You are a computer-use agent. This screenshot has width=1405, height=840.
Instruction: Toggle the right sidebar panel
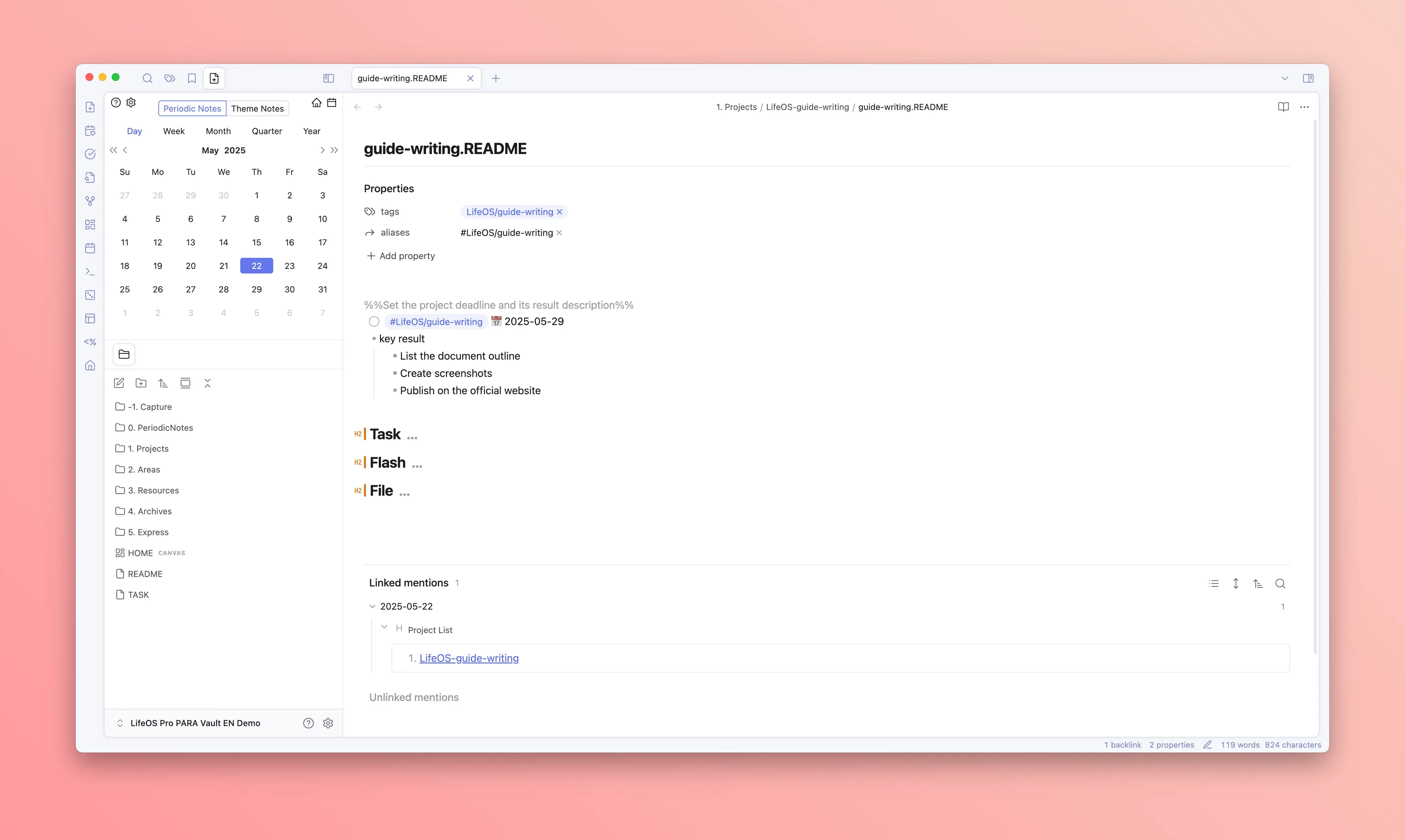tap(1308, 78)
